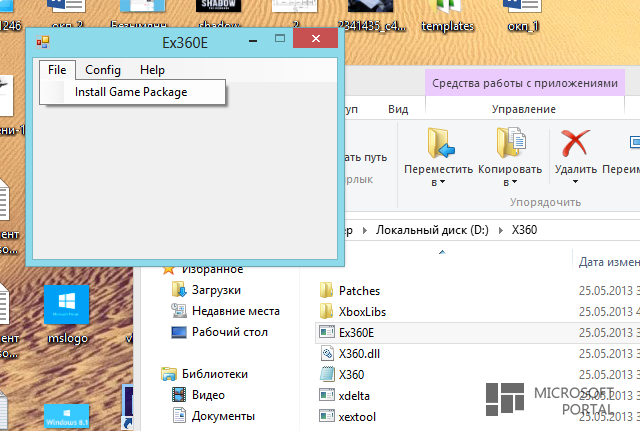Close the Ex360E window
This screenshot has width=640, height=431.
[316, 38]
